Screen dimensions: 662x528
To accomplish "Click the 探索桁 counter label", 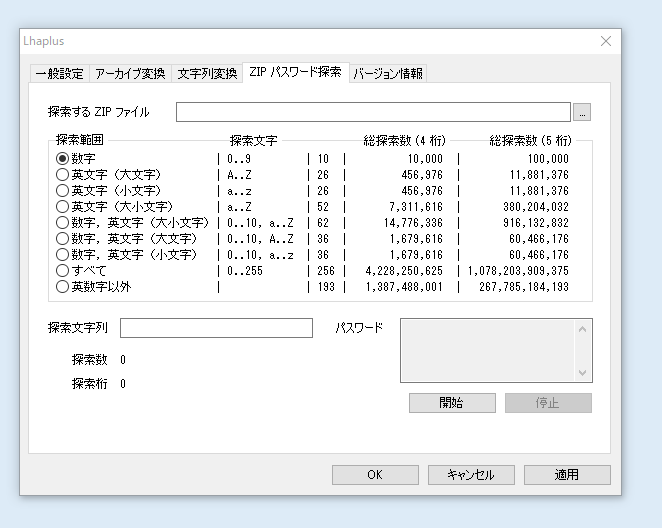I will (x=90, y=384).
